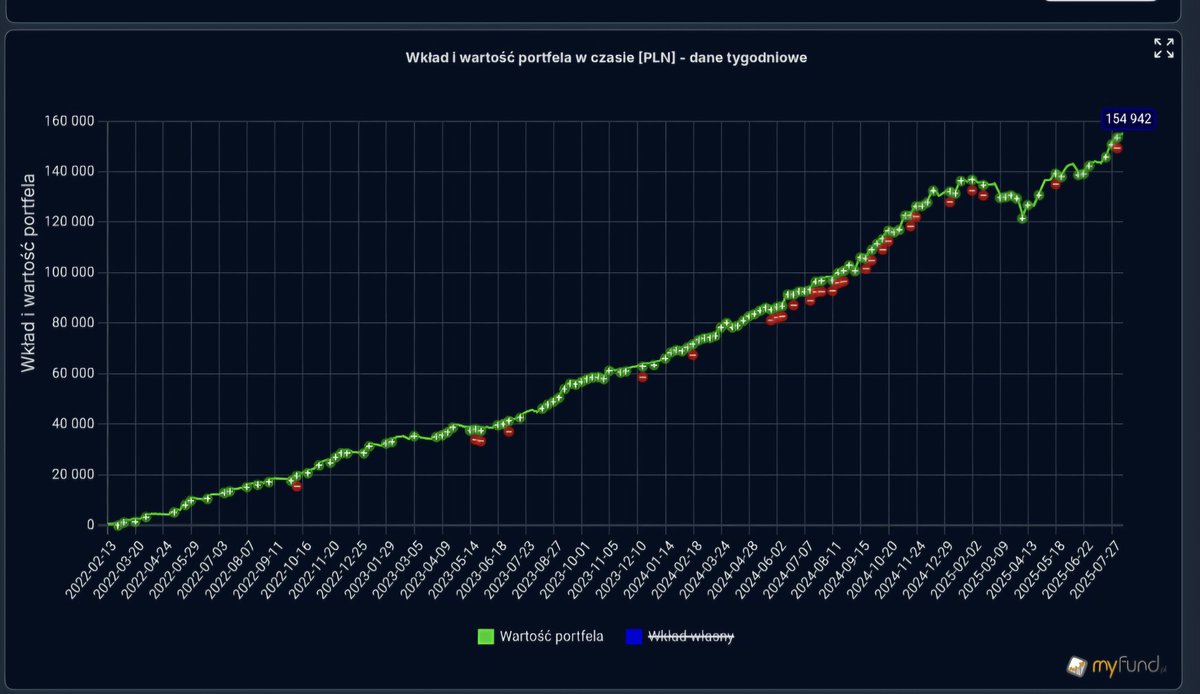Click the 2025-07-27 date label
The height and width of the screenshot is (694, 1200).
click(x=1097, y=565)
